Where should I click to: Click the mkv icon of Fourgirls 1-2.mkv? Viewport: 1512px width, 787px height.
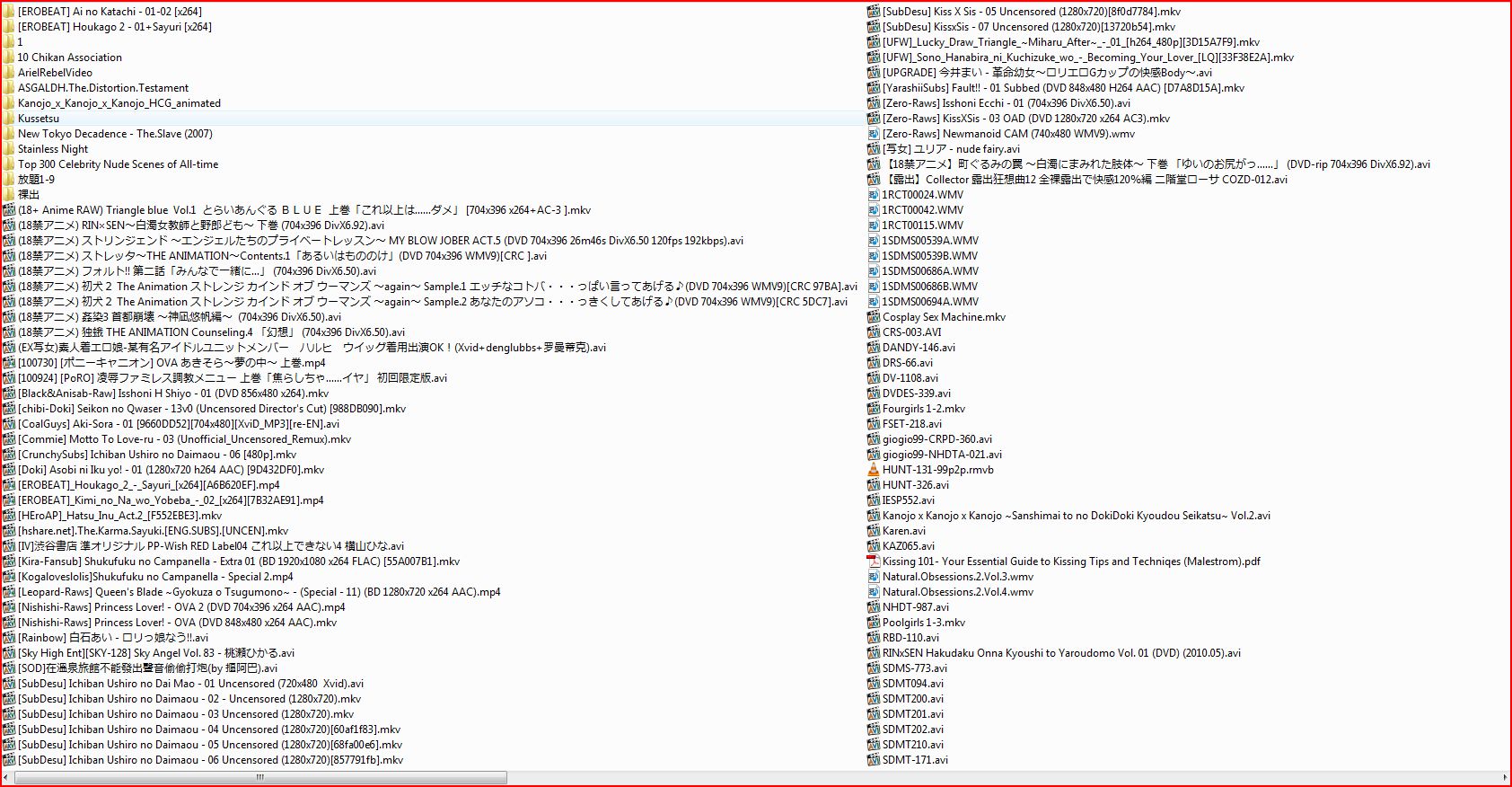click(874, 408)
